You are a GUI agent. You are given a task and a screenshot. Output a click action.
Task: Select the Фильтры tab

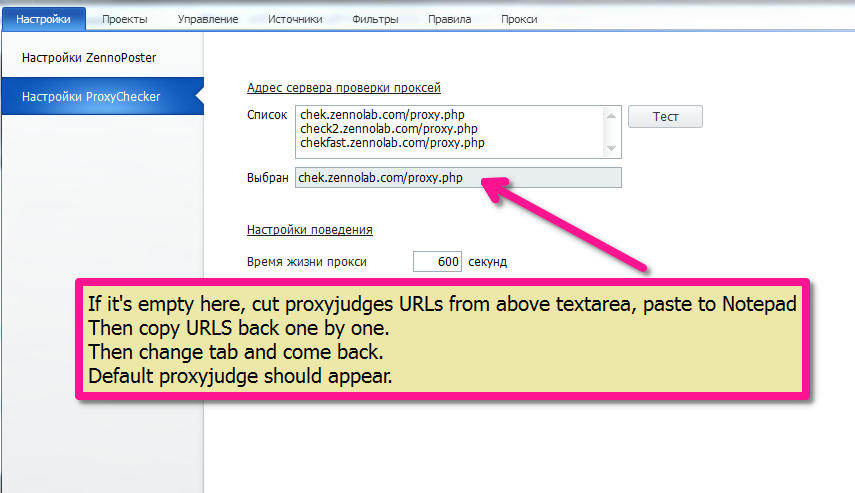coord(375,19)
